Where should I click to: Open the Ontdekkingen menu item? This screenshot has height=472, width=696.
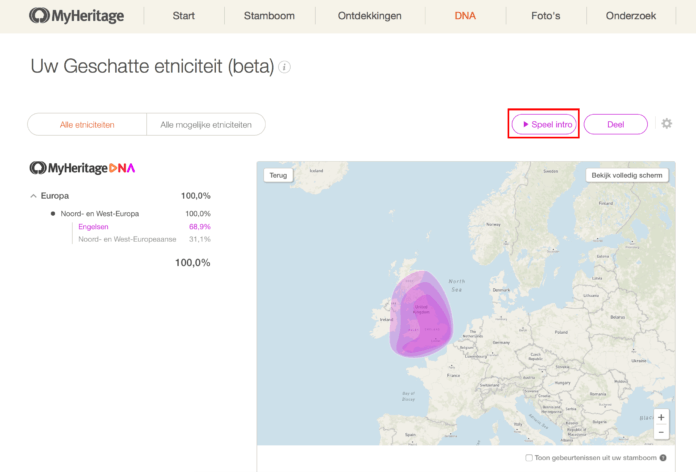[369, 16]
